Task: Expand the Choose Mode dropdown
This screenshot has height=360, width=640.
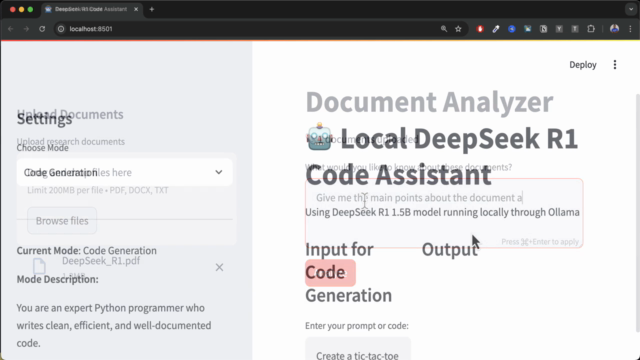Action: point(124,172)
